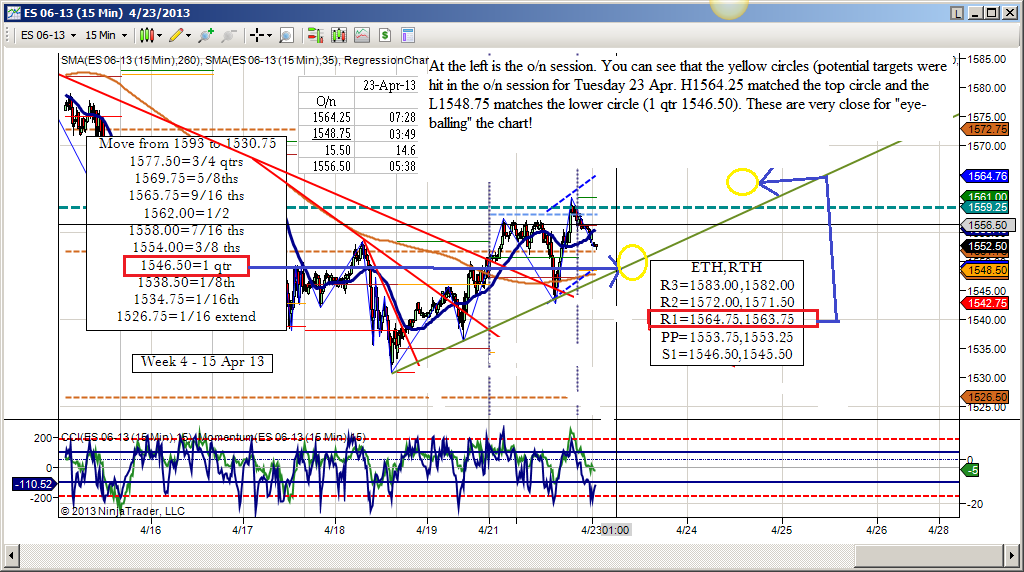The width and height of the screenshot is (1024, 572).
Task: Open the 15 Min interval dropdown
Action: [105, 35]
